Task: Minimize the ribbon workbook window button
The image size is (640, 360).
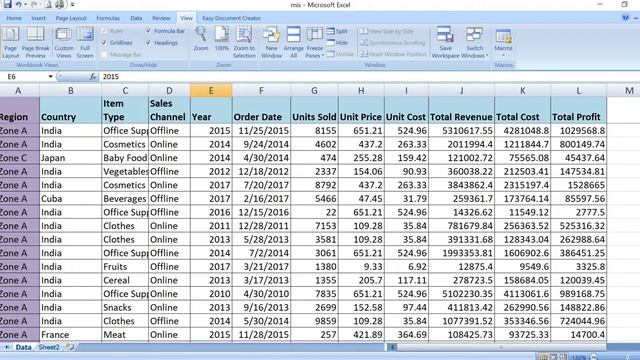Action: point(635,18)
